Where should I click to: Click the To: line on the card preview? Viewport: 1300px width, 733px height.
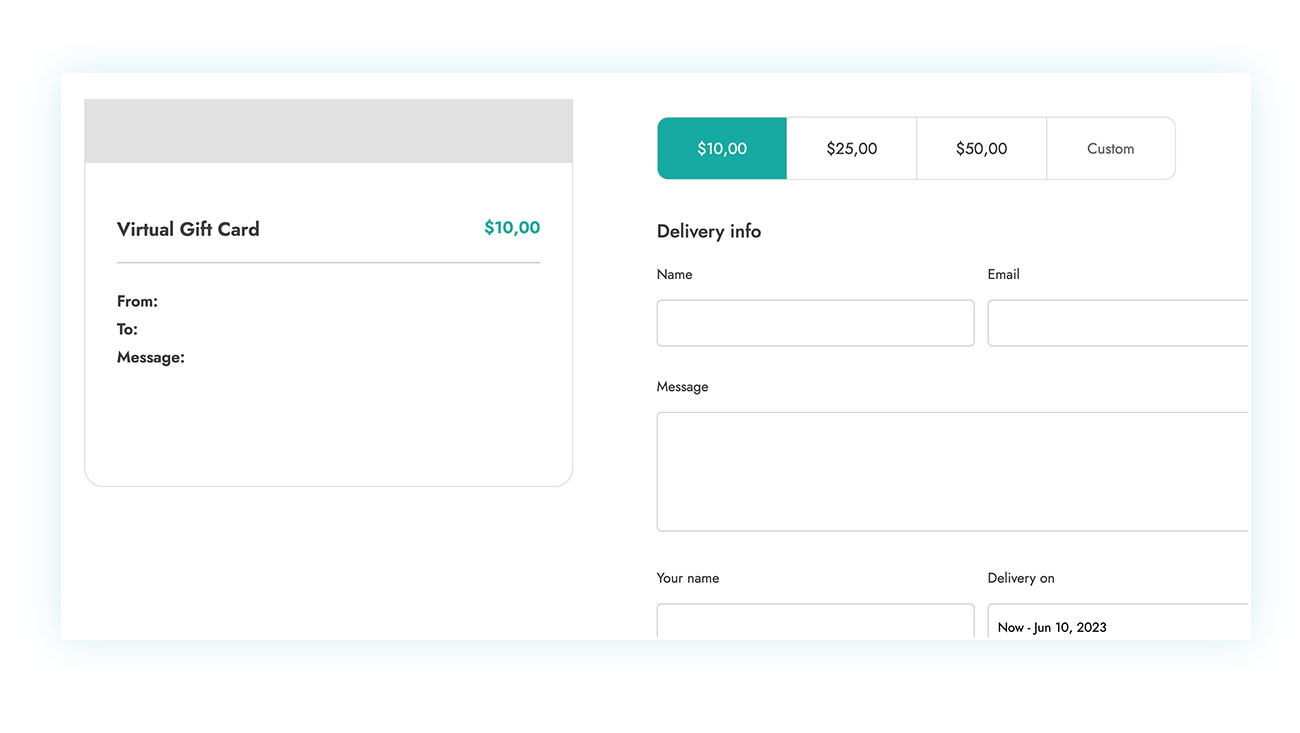127,329
